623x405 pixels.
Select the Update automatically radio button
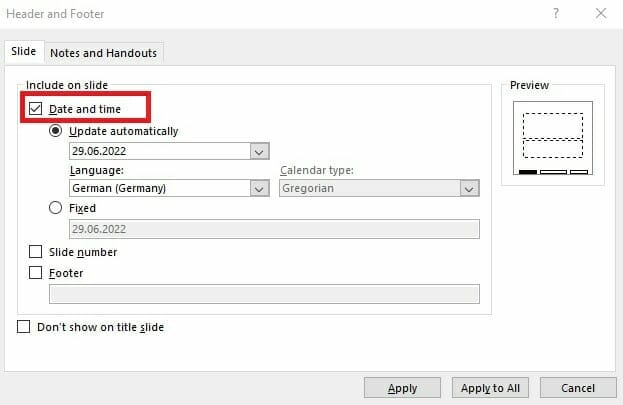coord(56,131)
